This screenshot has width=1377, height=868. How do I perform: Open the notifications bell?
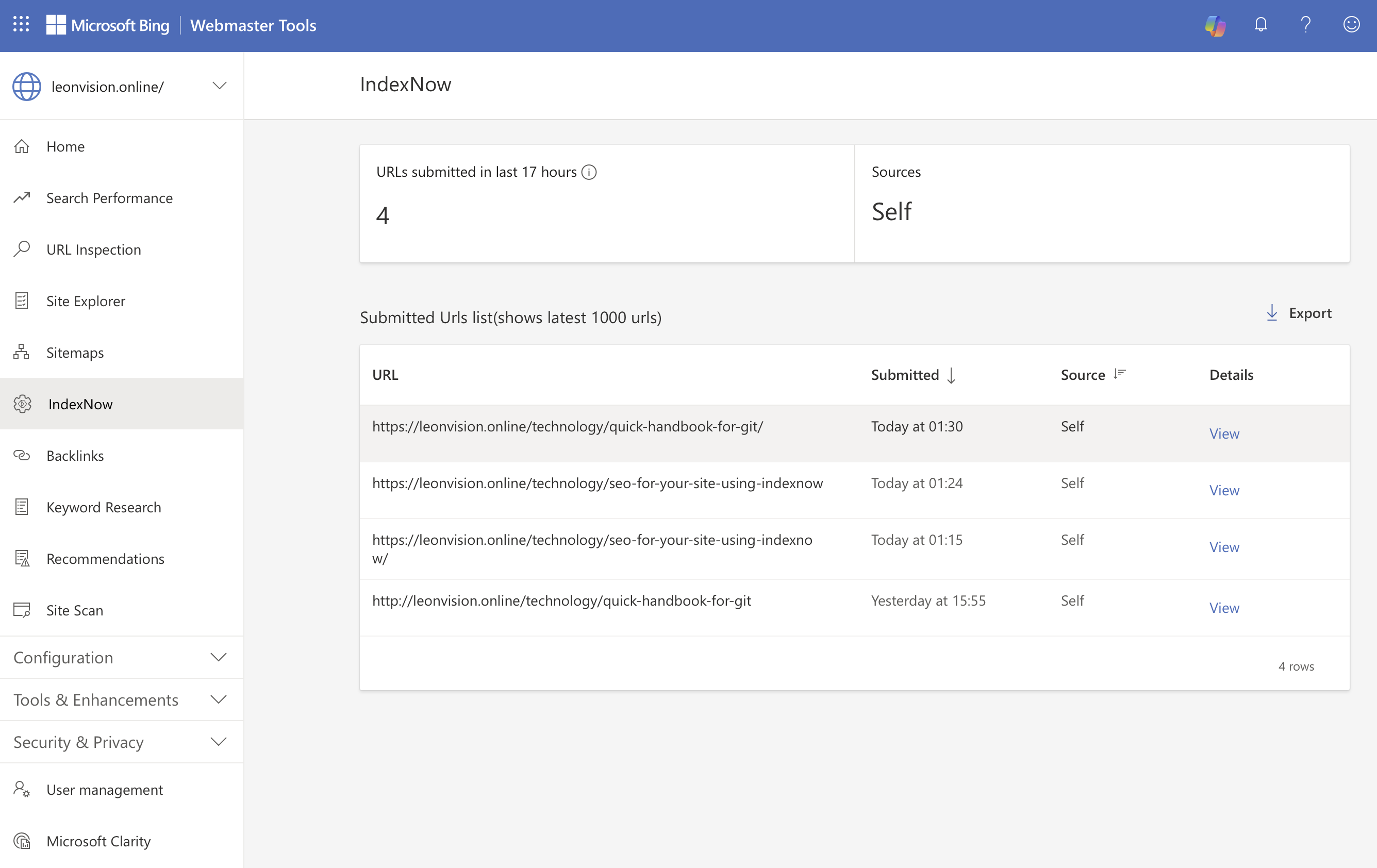pos(1260,25)
